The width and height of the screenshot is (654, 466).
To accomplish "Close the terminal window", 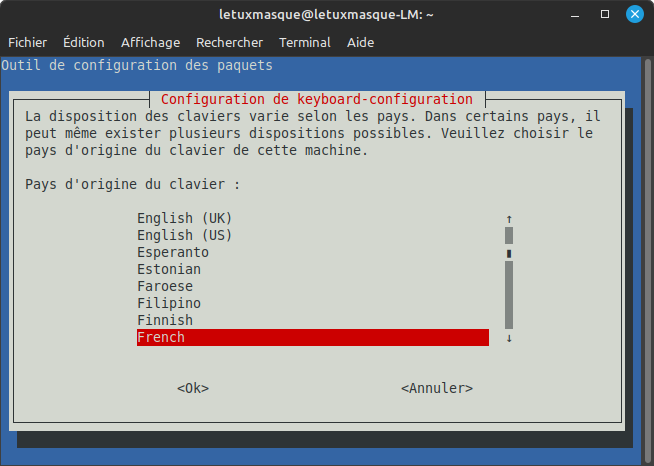I will [x=635, y=15].
